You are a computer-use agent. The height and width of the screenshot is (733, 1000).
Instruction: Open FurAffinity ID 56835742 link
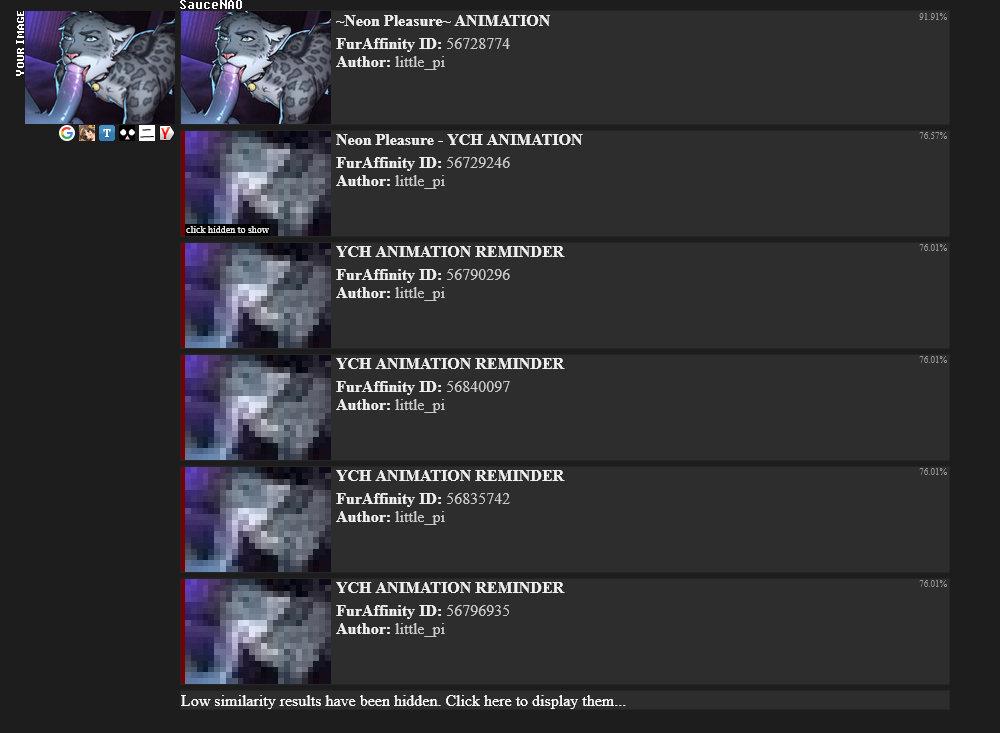478,499
